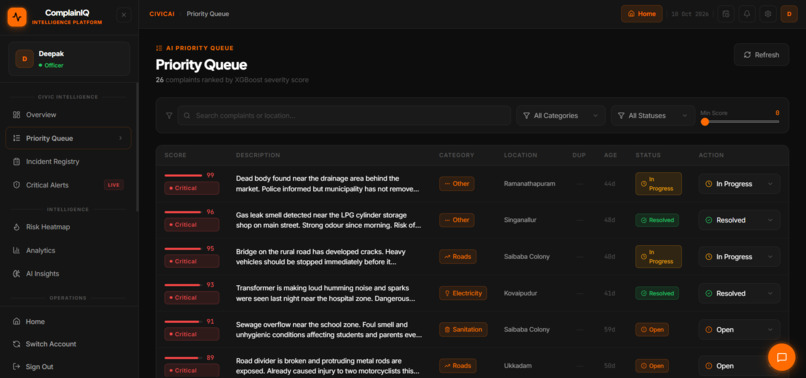Click the filter funnel icon left of search

click(169, 116)
